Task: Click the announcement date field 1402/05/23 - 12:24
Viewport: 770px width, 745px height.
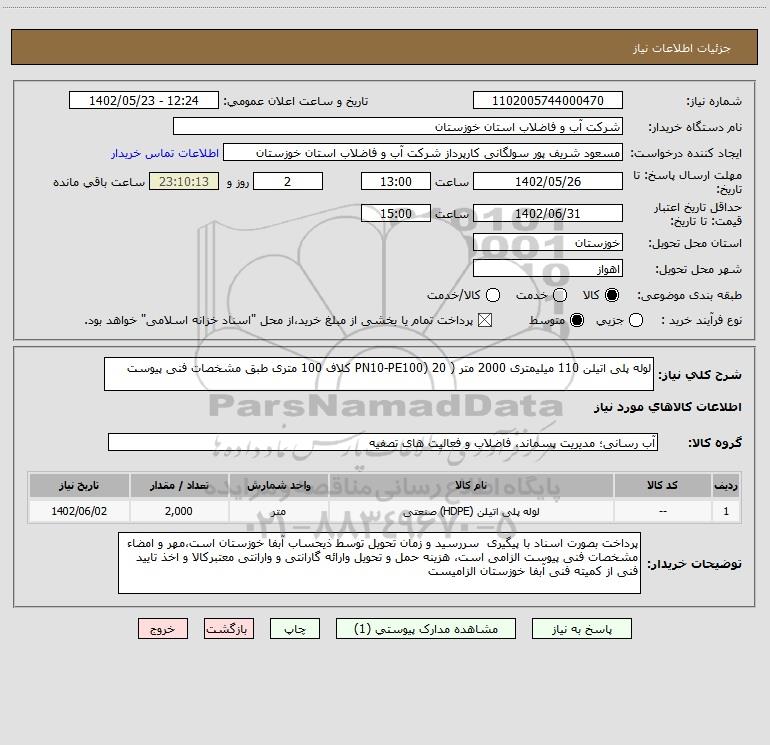Action: 143,101
